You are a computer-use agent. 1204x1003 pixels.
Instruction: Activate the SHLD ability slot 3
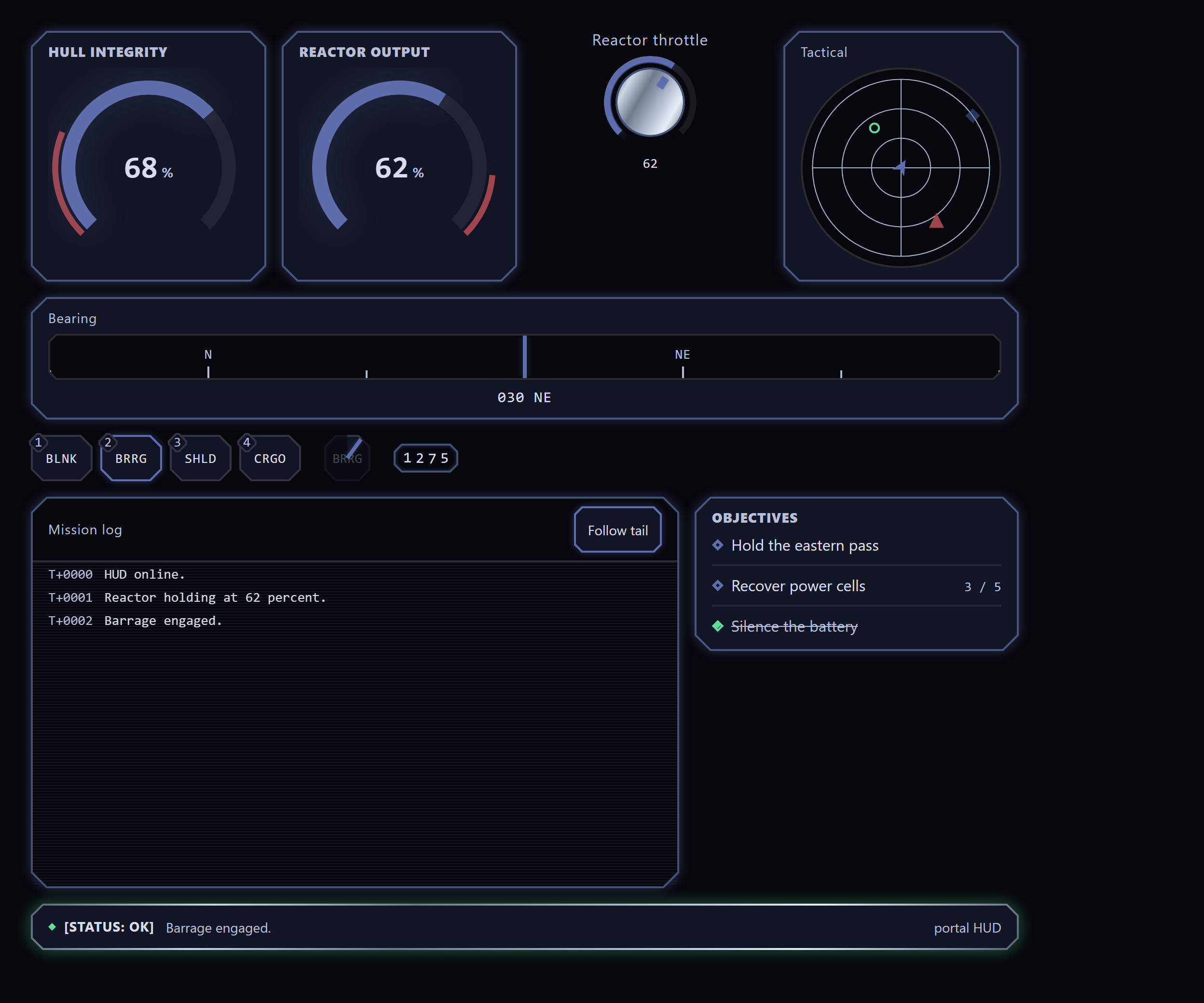[200, 458]
